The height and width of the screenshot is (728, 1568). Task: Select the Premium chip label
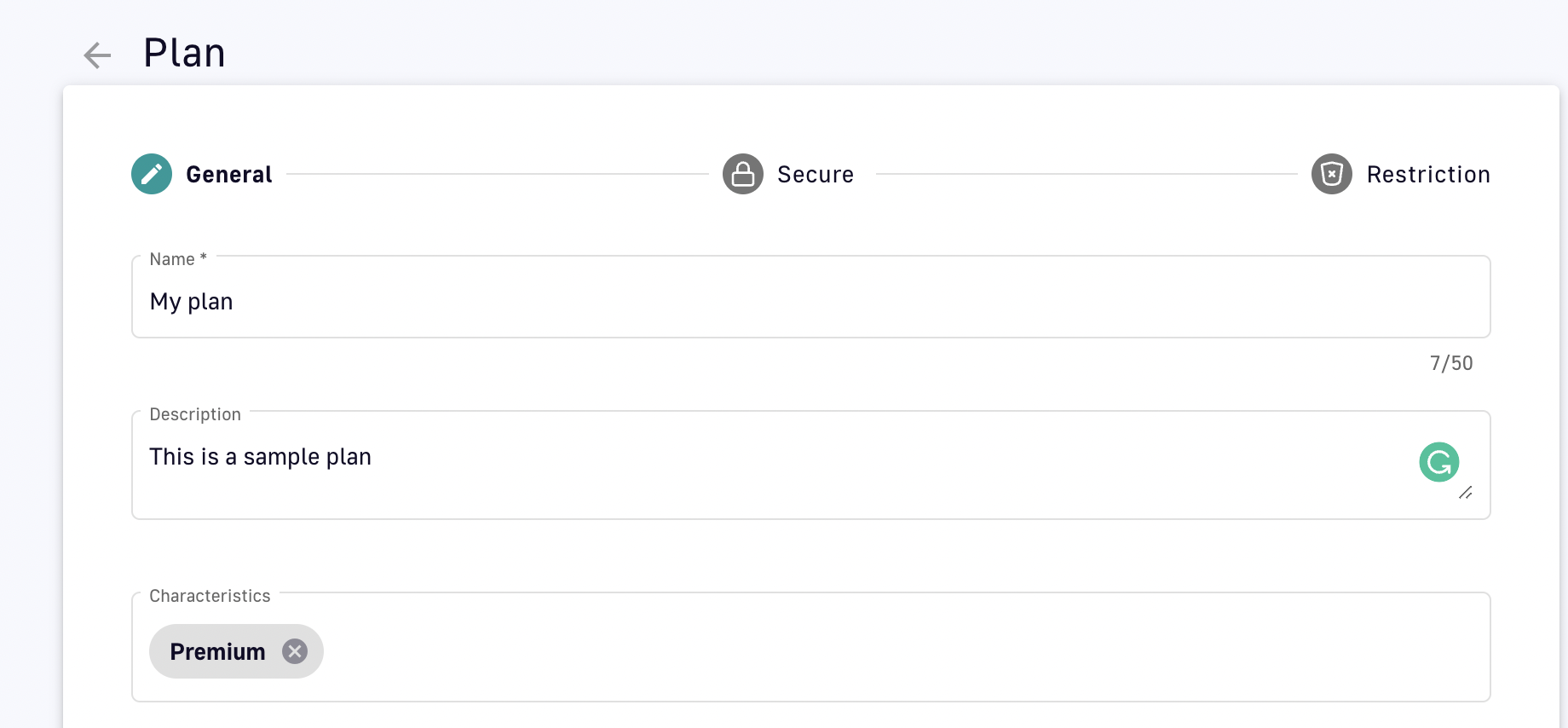(x=217, y=652)
